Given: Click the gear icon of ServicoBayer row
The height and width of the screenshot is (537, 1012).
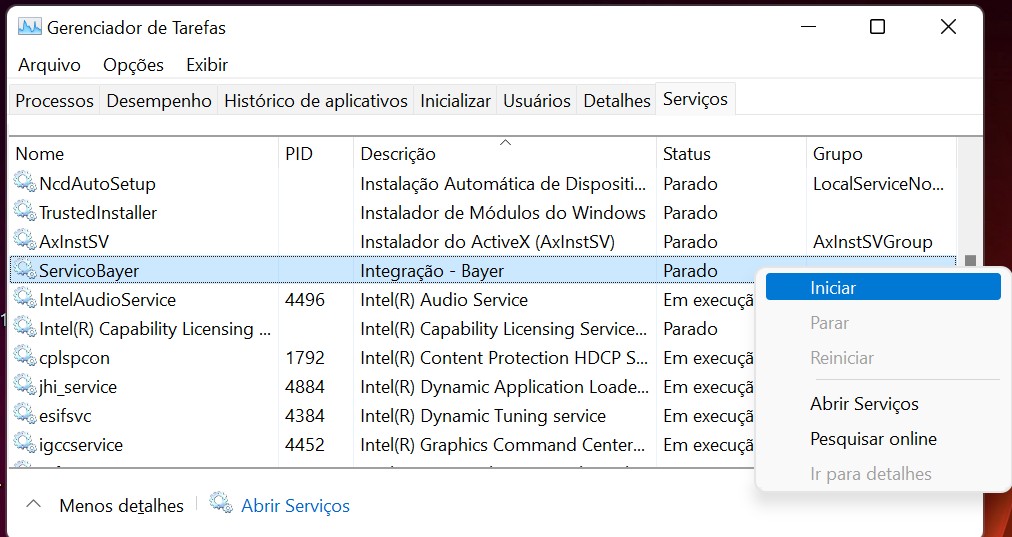Looking at the screenshot, I should [25, 270].
